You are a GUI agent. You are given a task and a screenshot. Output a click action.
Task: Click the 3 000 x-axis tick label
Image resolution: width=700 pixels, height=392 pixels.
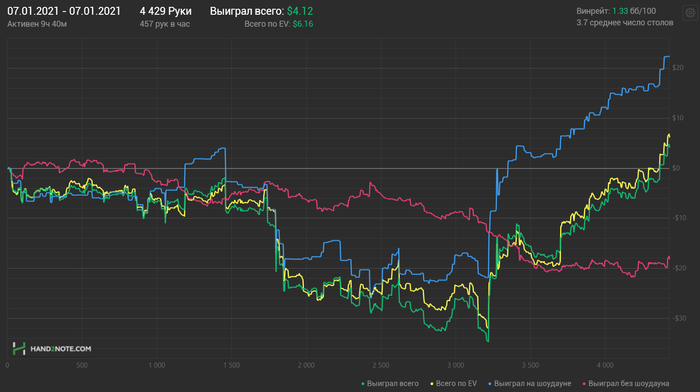(456, 365)
